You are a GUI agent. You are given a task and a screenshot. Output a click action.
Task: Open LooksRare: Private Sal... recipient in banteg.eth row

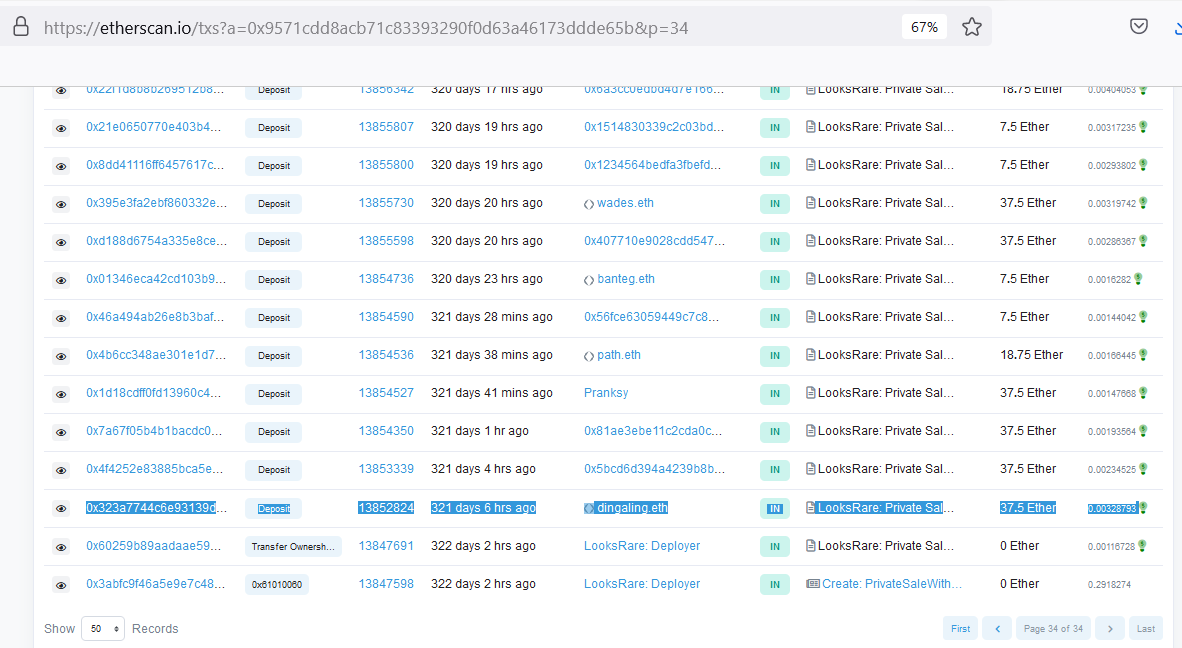[886, 279]
